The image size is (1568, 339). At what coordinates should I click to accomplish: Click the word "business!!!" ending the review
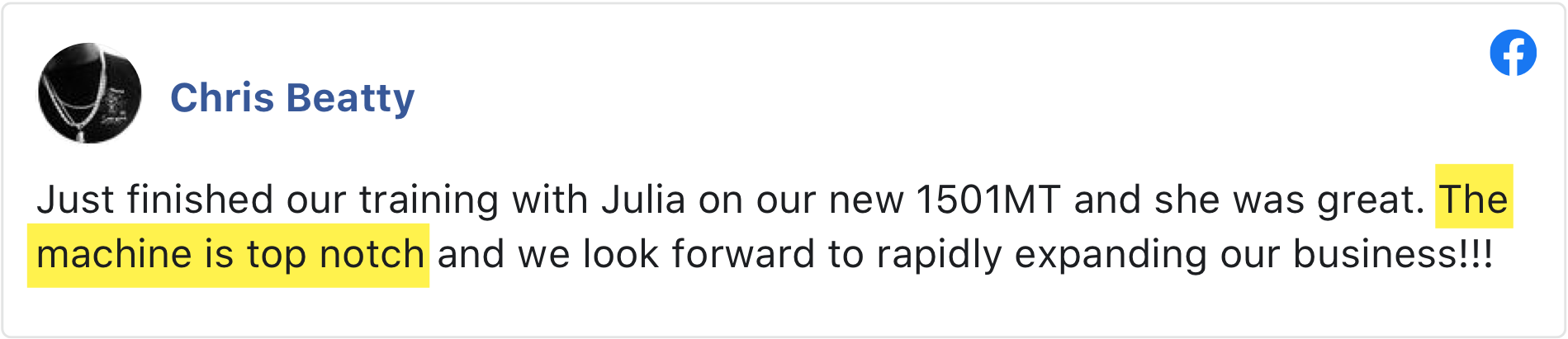1393,254
